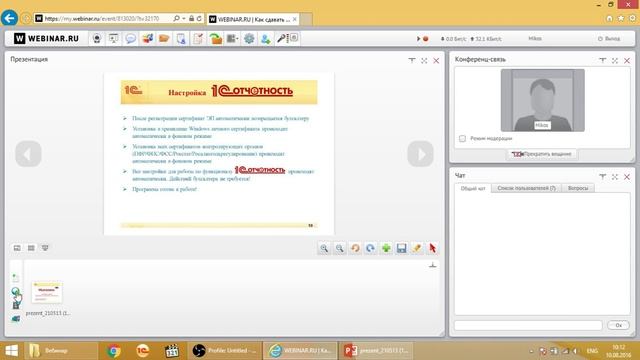Click the document with user toolbar icon
The image size is (640, 360).
[181, 38]
